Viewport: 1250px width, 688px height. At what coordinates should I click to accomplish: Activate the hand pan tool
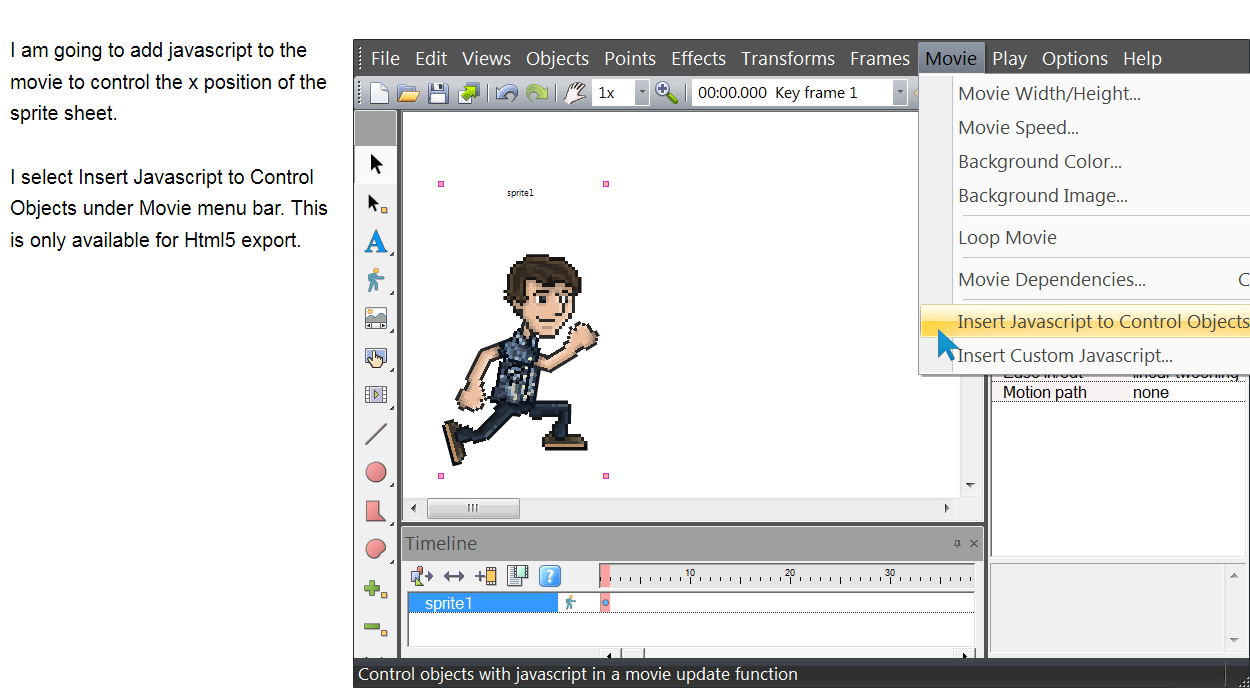(574, 93)
